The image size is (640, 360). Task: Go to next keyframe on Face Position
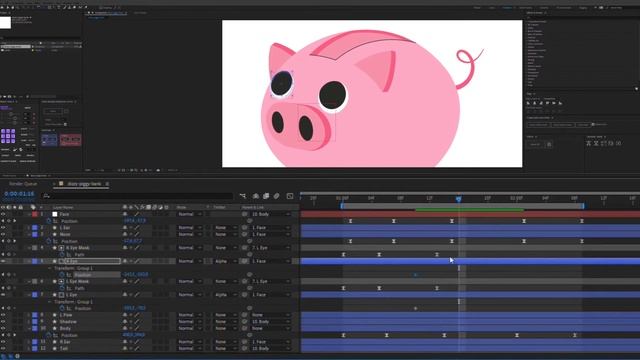(x=15, y=221)
